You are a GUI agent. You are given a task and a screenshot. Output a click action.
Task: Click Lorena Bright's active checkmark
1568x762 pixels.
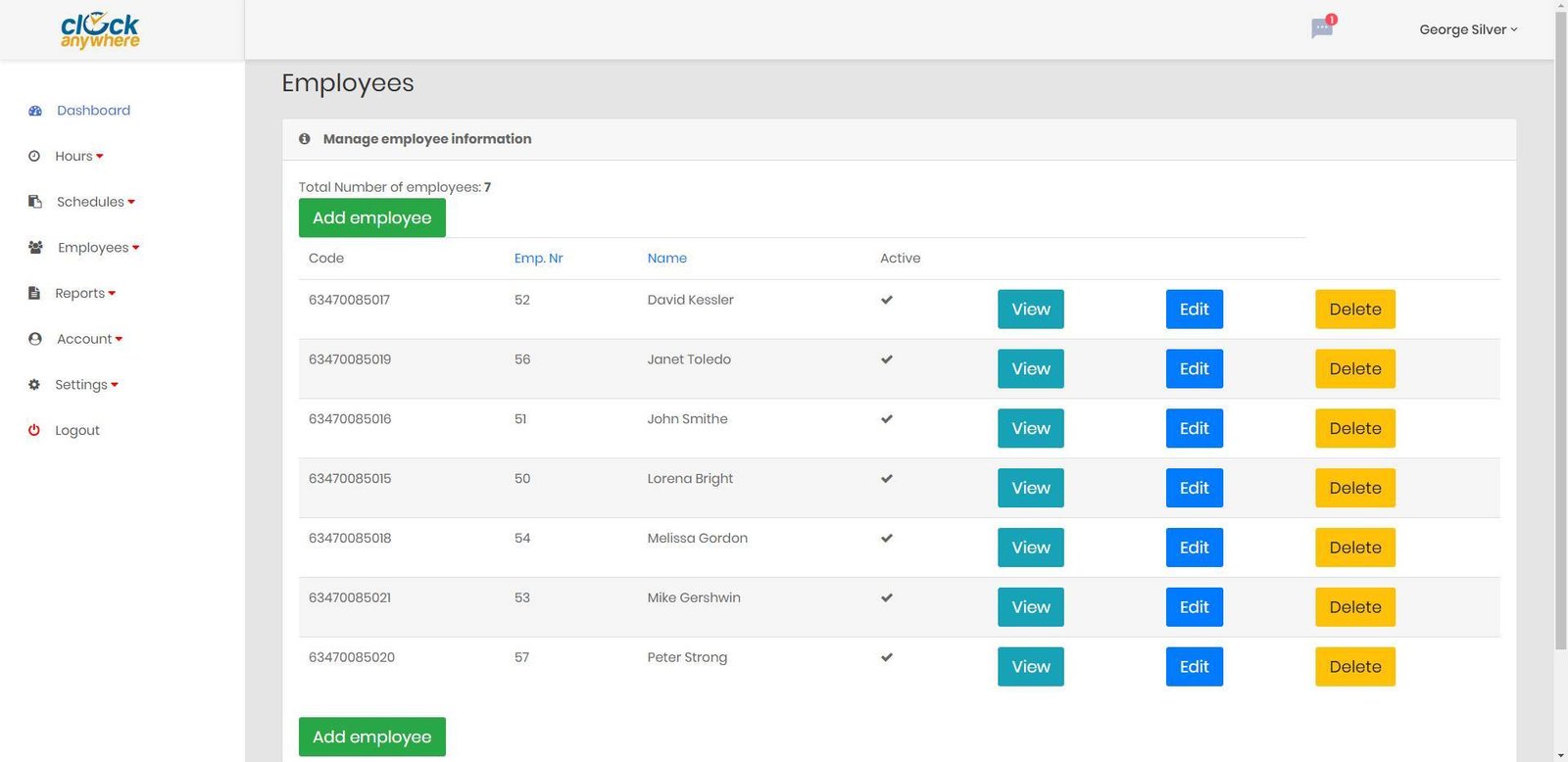coord(887,479)
